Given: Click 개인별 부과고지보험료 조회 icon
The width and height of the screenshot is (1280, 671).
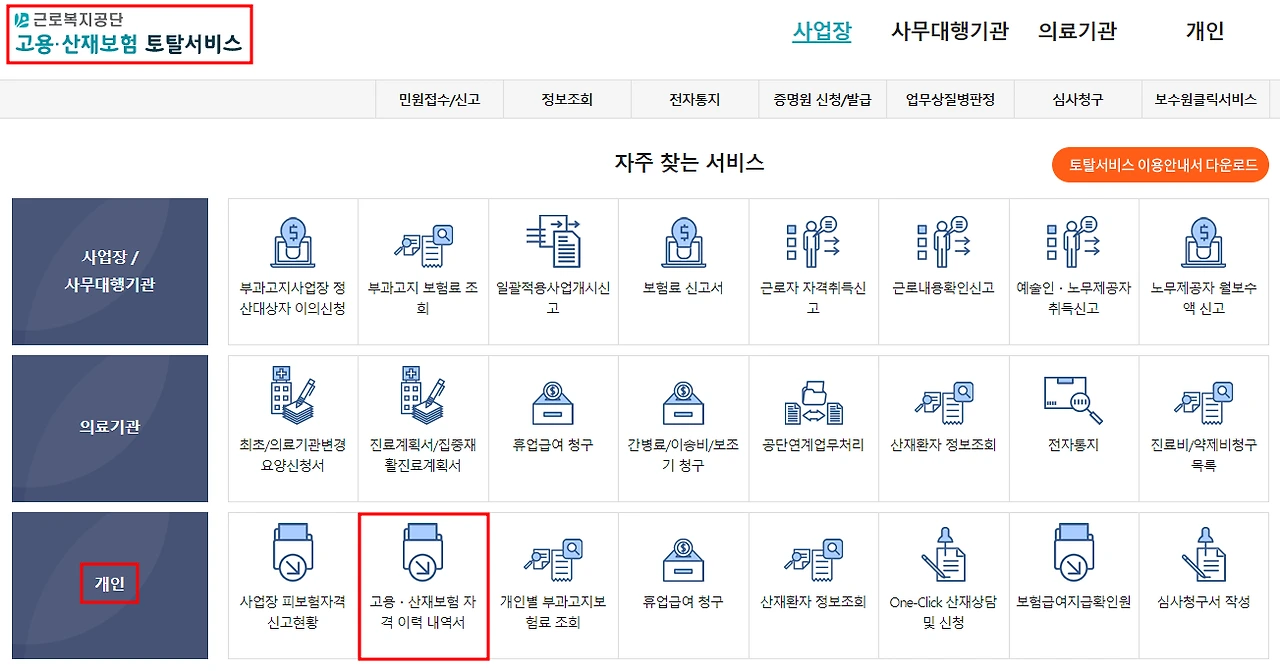Looking at the screenshot, I should tap(553, 585).
